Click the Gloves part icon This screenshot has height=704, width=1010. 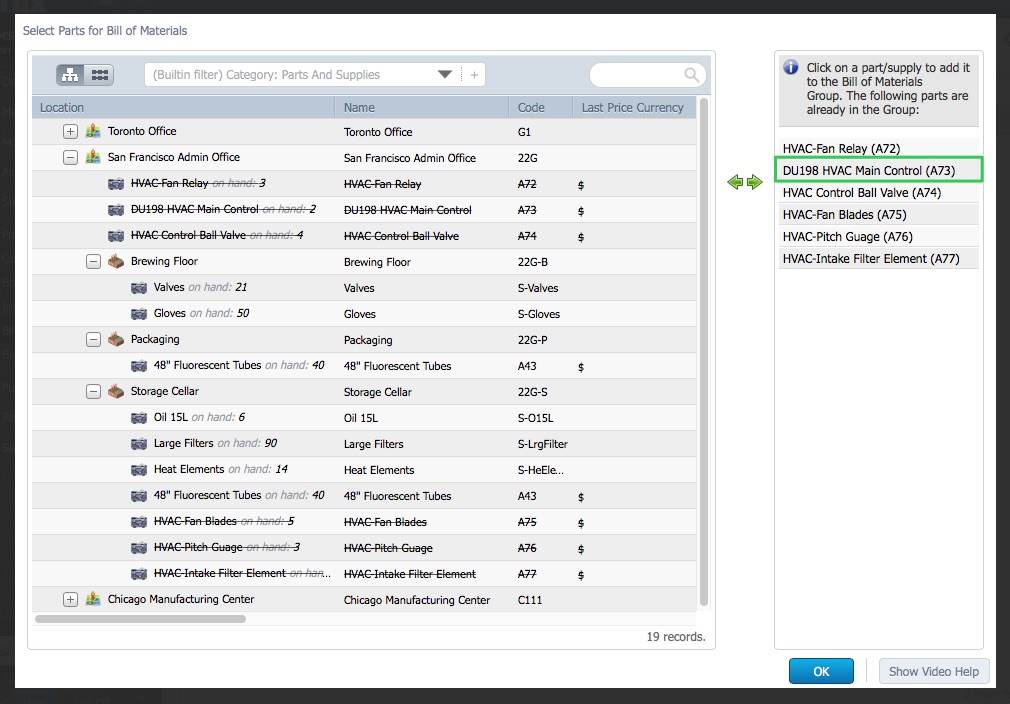(x=139, y=314)
